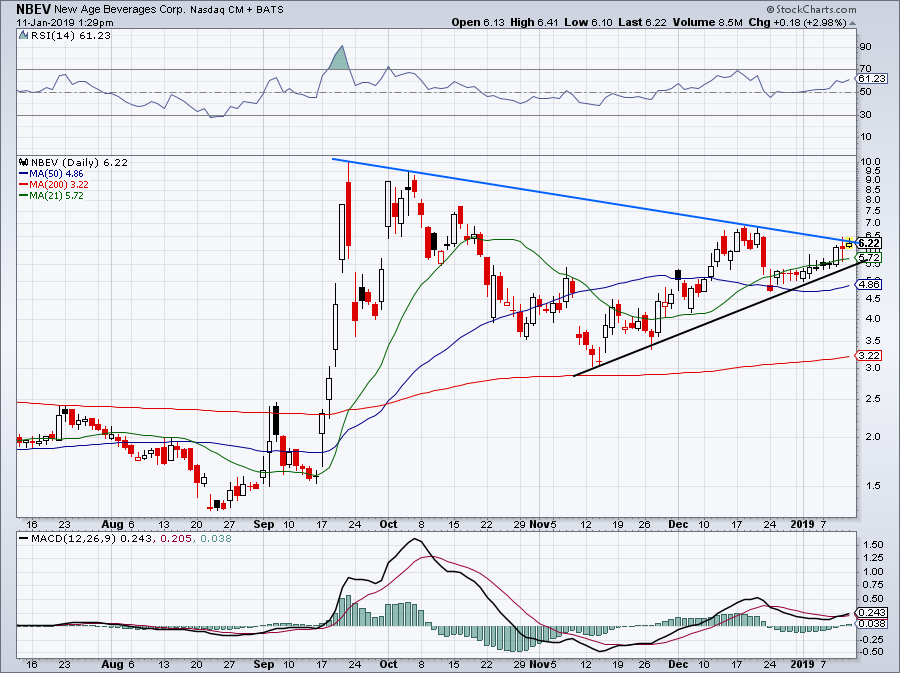Open the StockCharts.com copyright link
900x673 pixels.
coord(810,9)
